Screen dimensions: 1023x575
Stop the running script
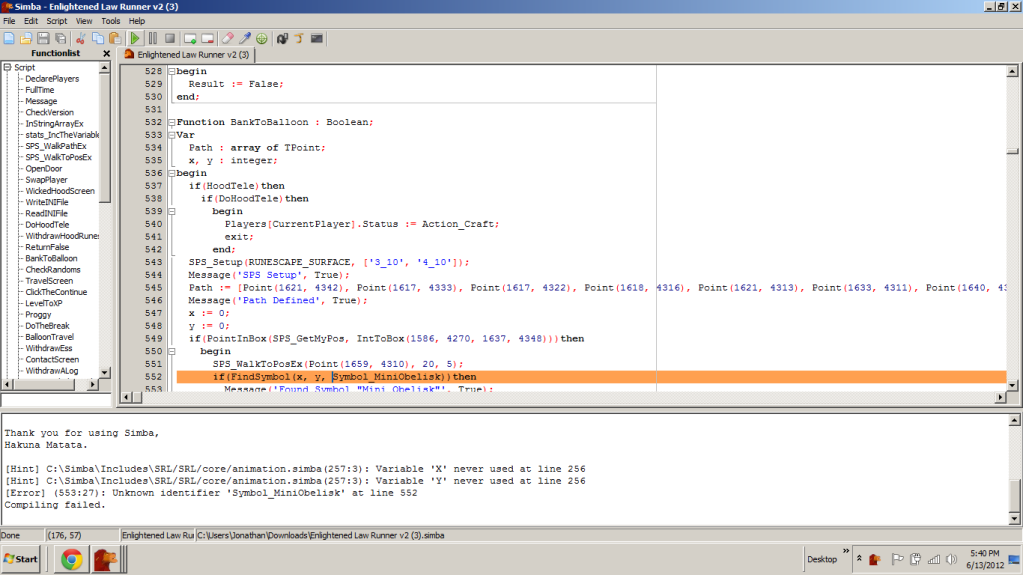point(170,38)
